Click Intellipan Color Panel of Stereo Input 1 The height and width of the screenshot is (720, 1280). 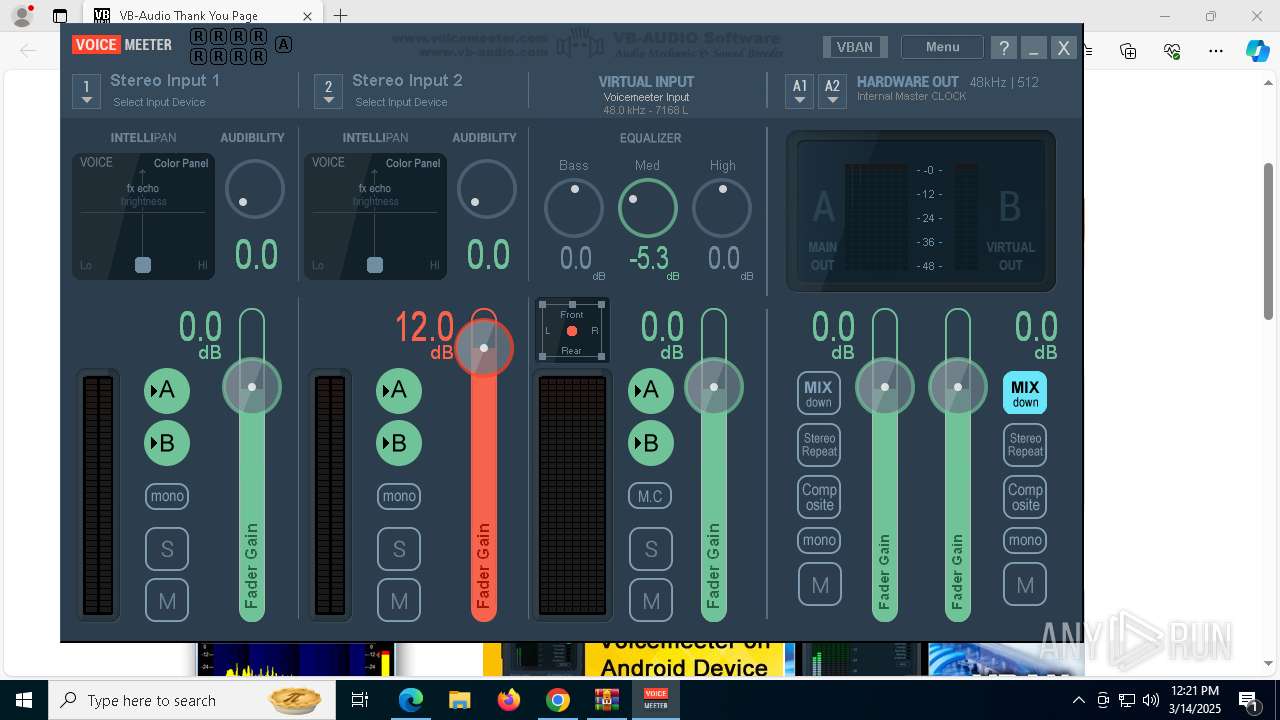pyautogui.click(x=143, y=216)
